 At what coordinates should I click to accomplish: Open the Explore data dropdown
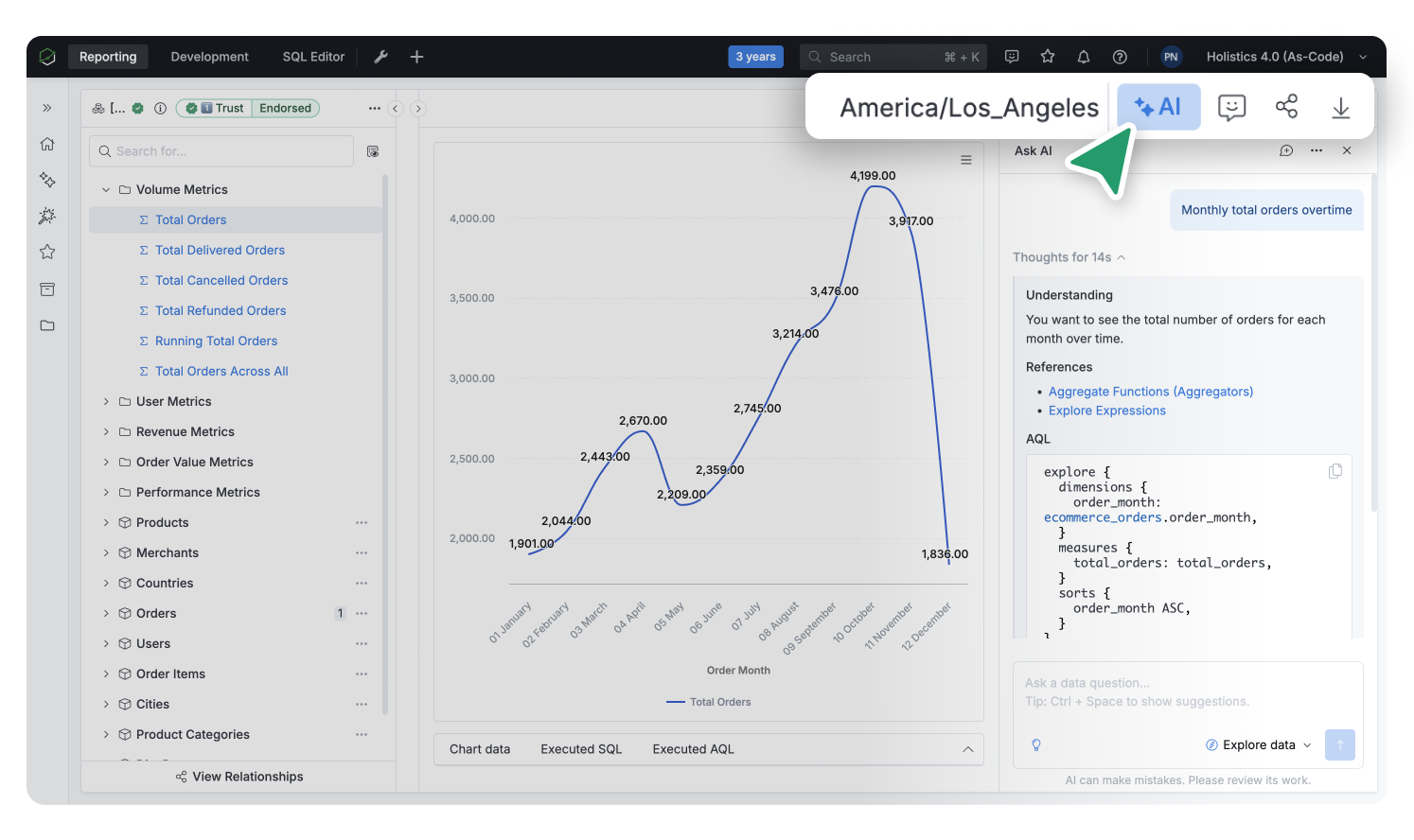point(1259,745)
